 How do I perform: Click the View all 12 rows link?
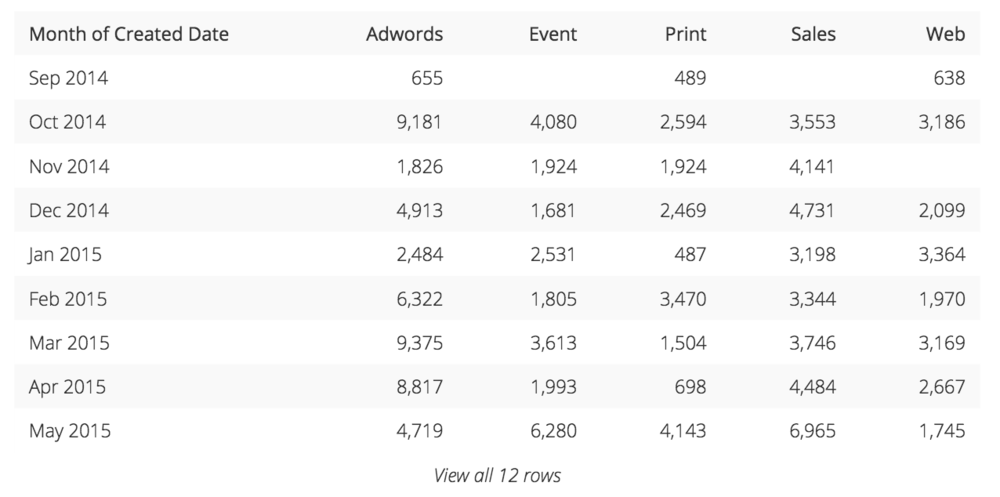[x=497, y=475]
